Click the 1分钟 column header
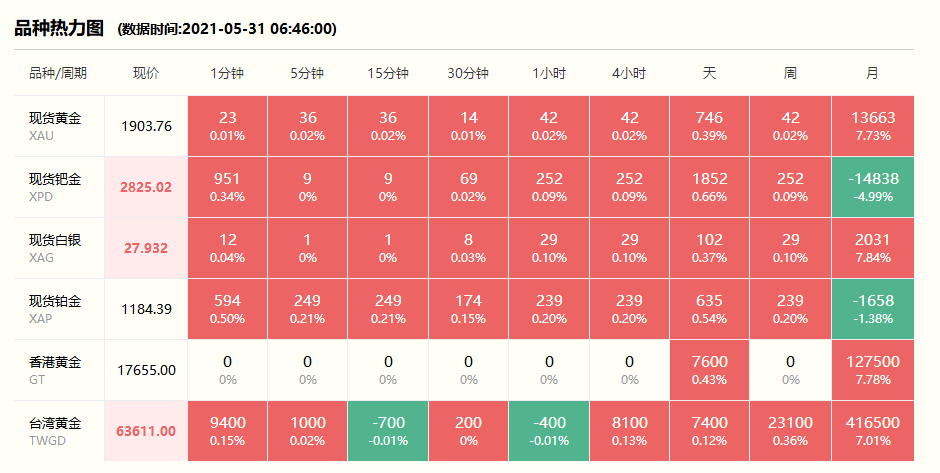This screenshot has width=940, height=473. [x=227, y=73]
